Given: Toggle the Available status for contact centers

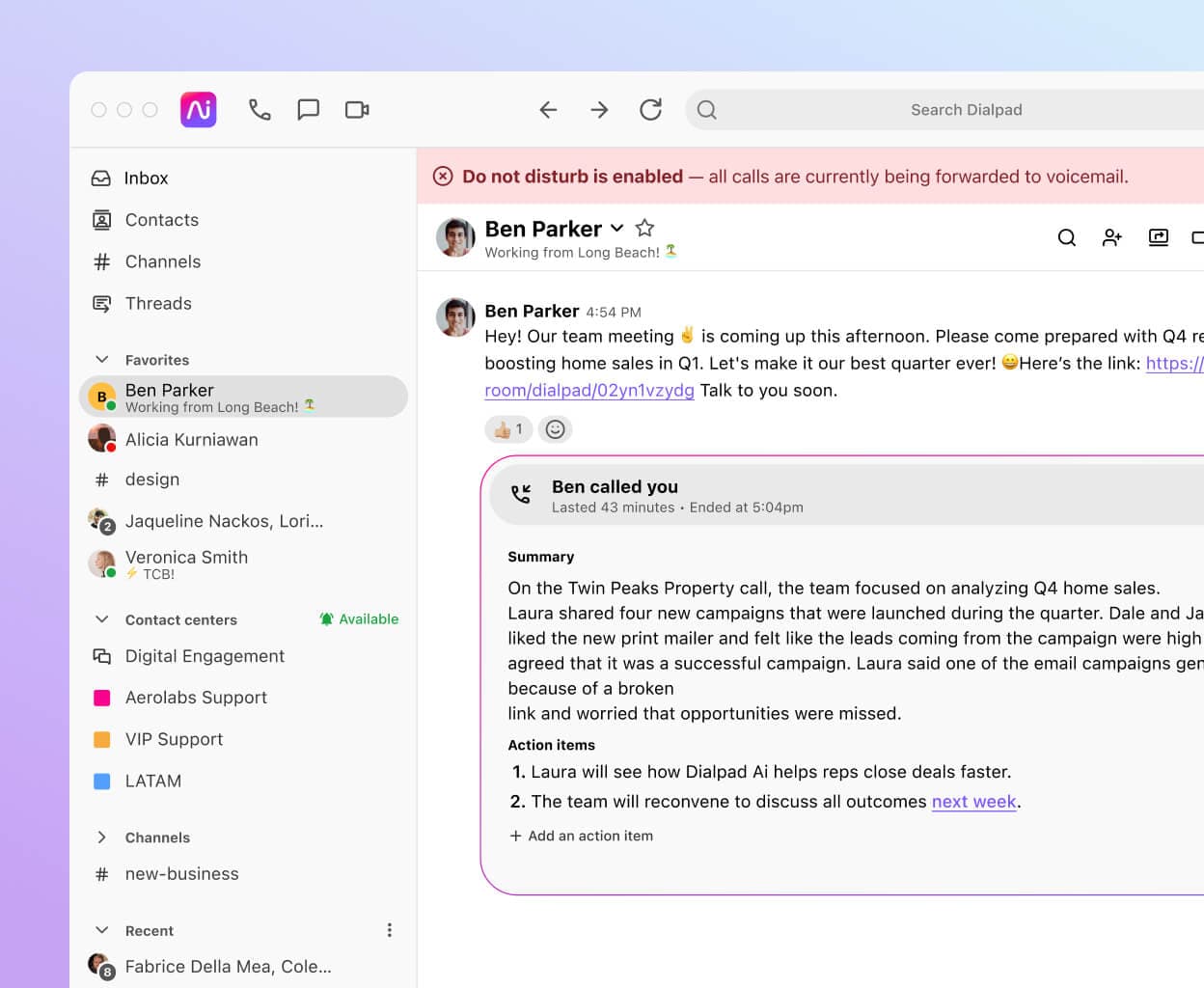Looking at the screenshot, I should pos(359,619).
